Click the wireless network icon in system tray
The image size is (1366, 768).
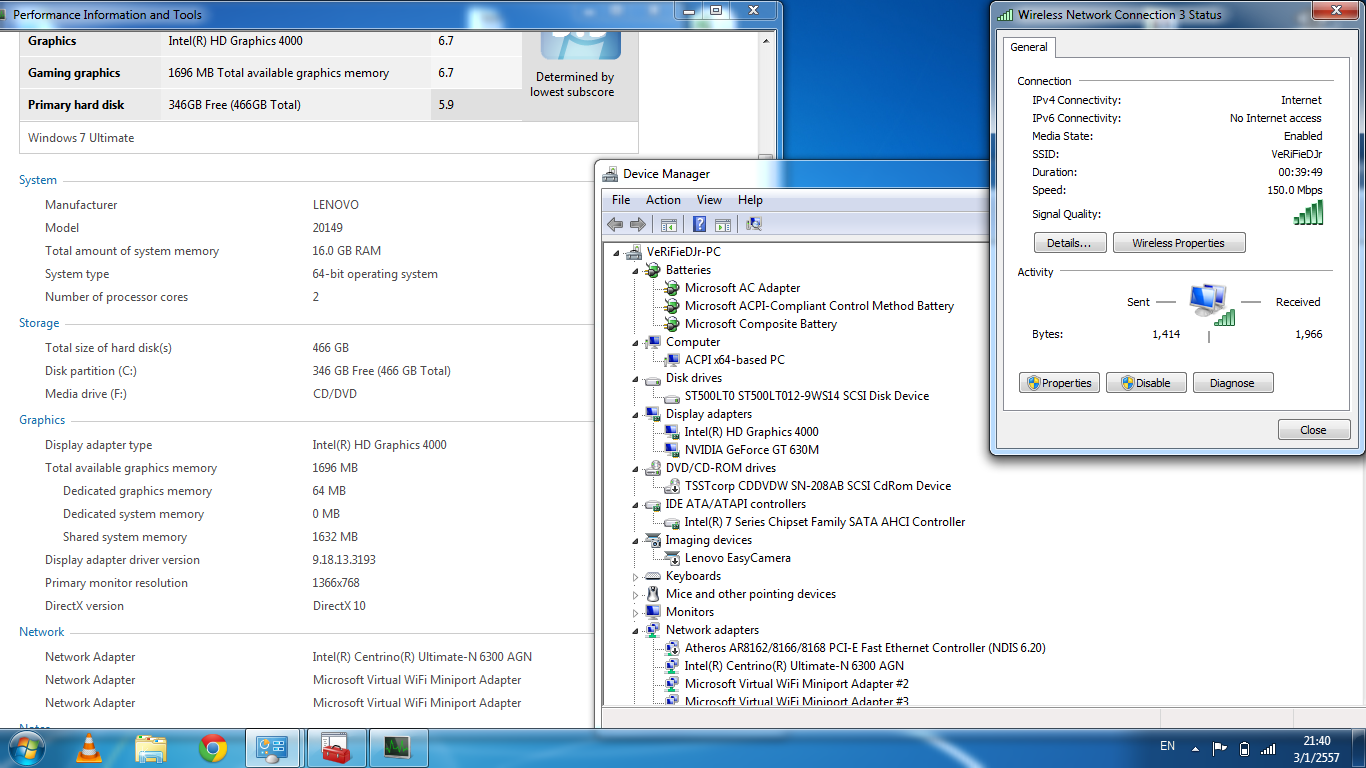tap(1268, 748)
